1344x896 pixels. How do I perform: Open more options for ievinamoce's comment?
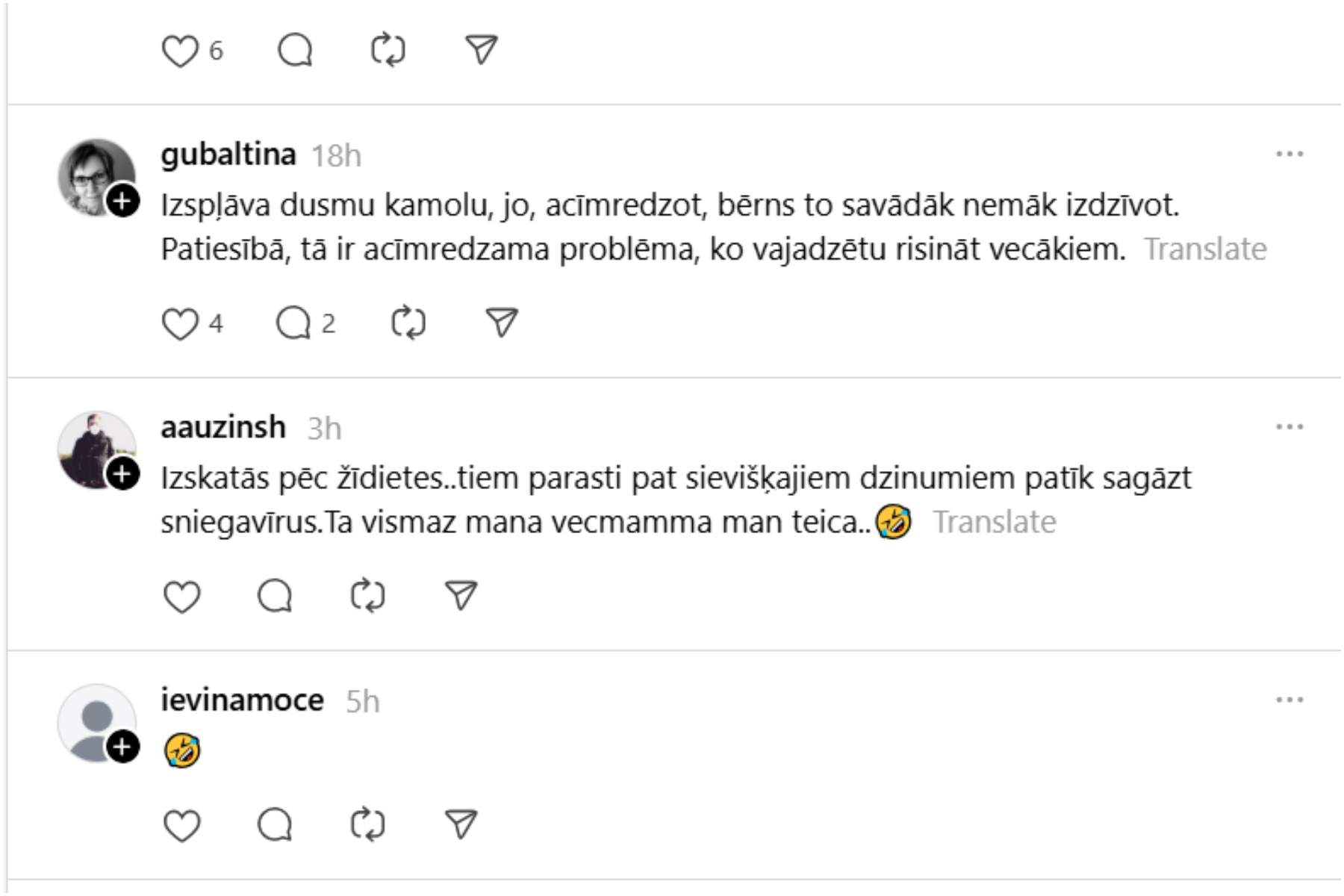pyautogui.click(x=1289, y=700)
